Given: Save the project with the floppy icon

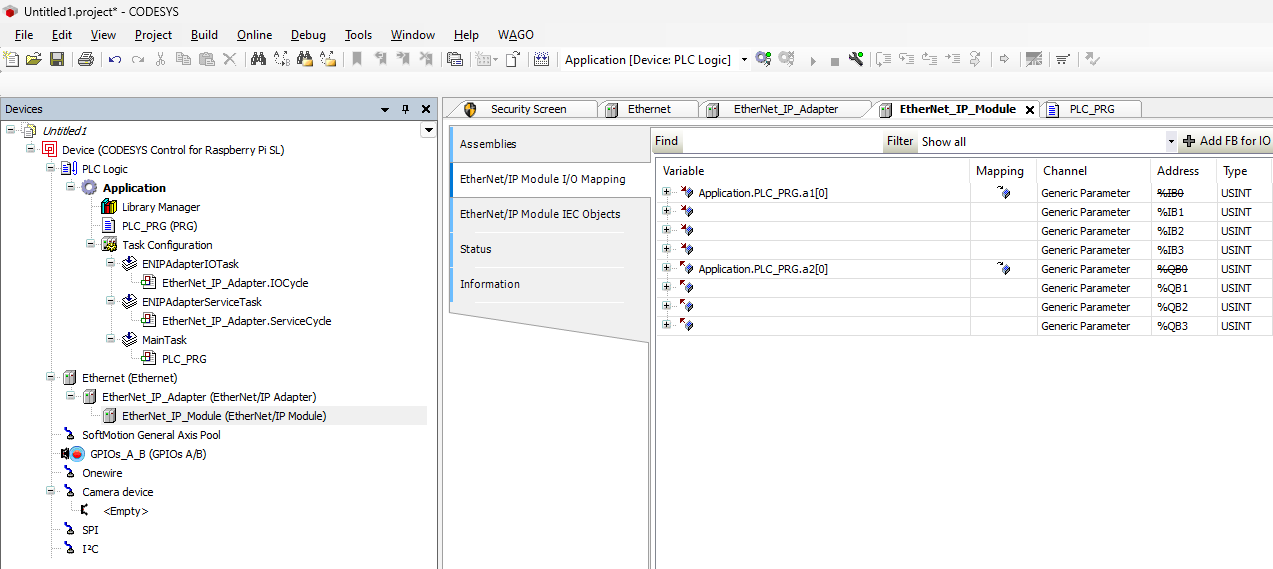Looking at the screenshot, I should 57,60.
